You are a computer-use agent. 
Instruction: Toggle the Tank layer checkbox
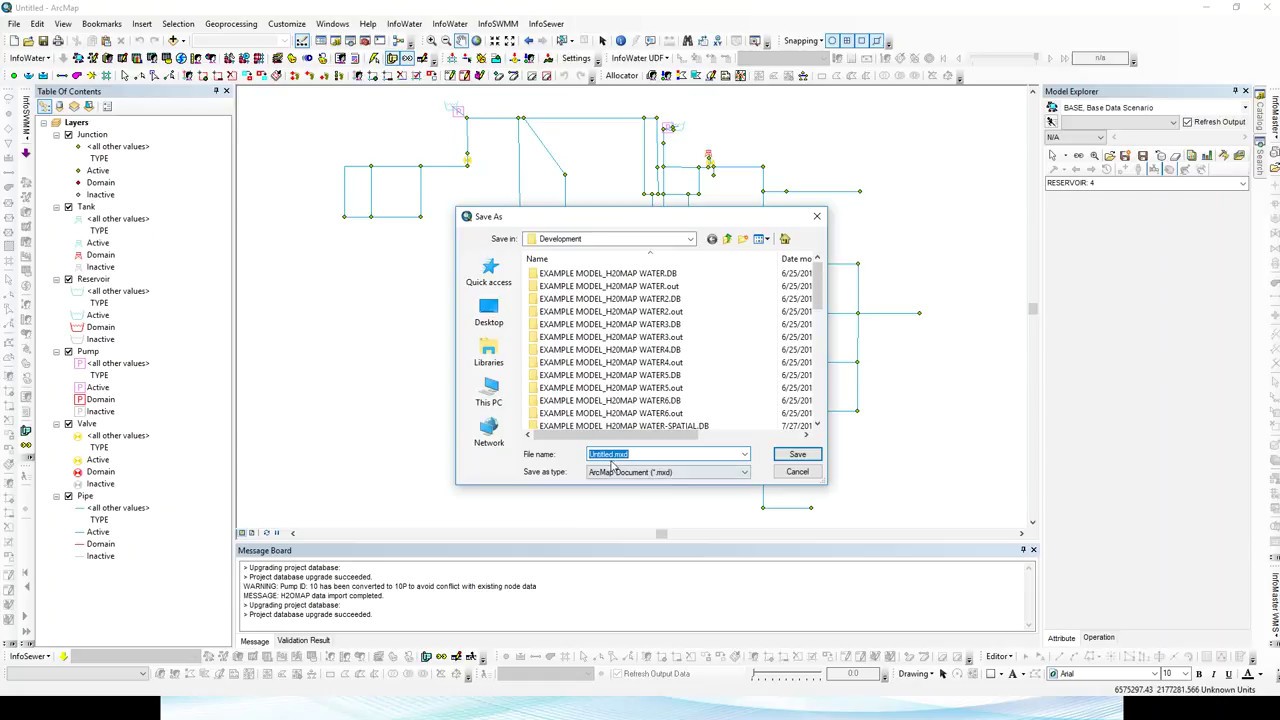68,207
